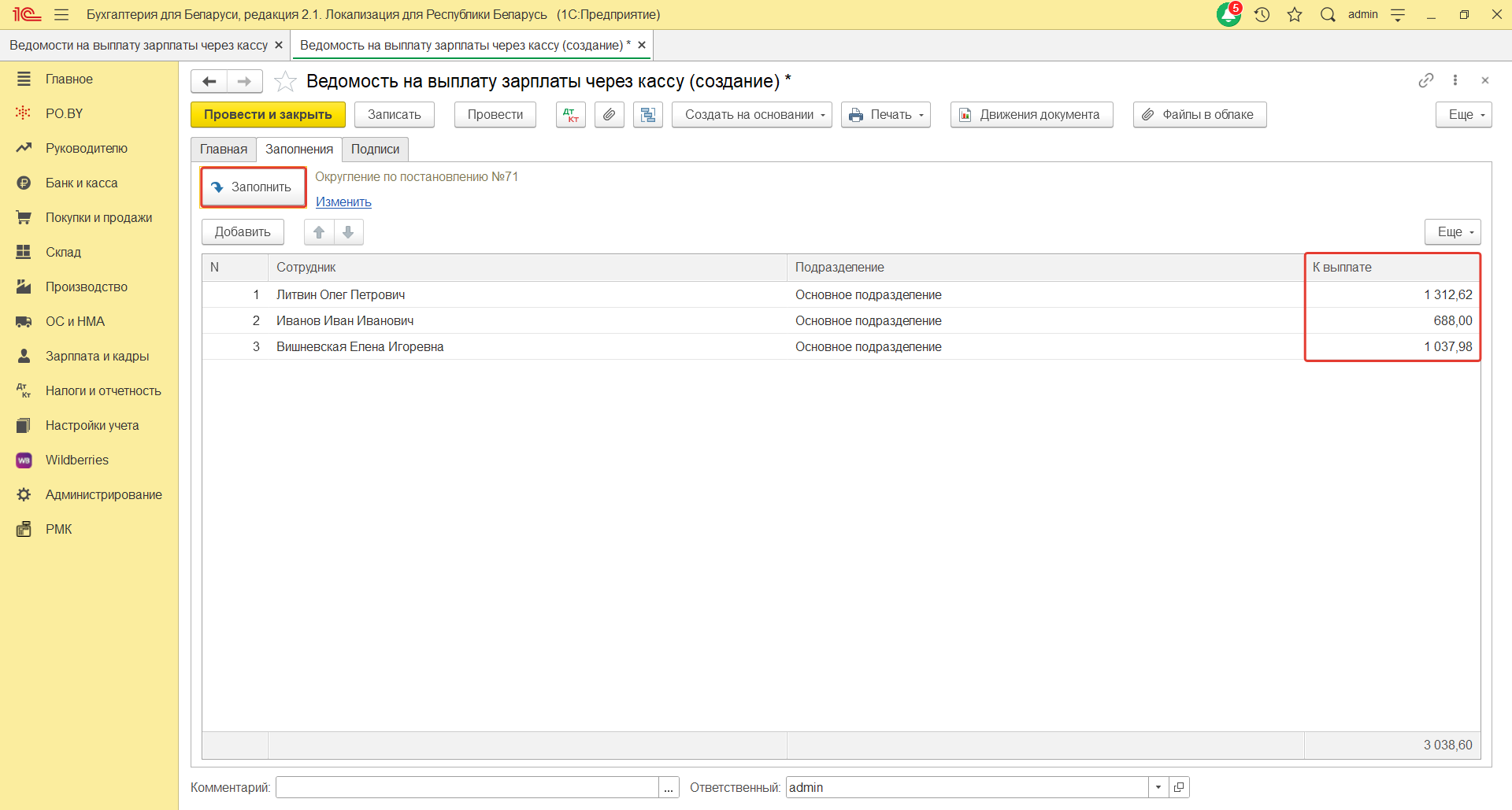The image size is (1512, 810).
Task: Open attached files via the paperclip icon
Action: click(609, 115)
